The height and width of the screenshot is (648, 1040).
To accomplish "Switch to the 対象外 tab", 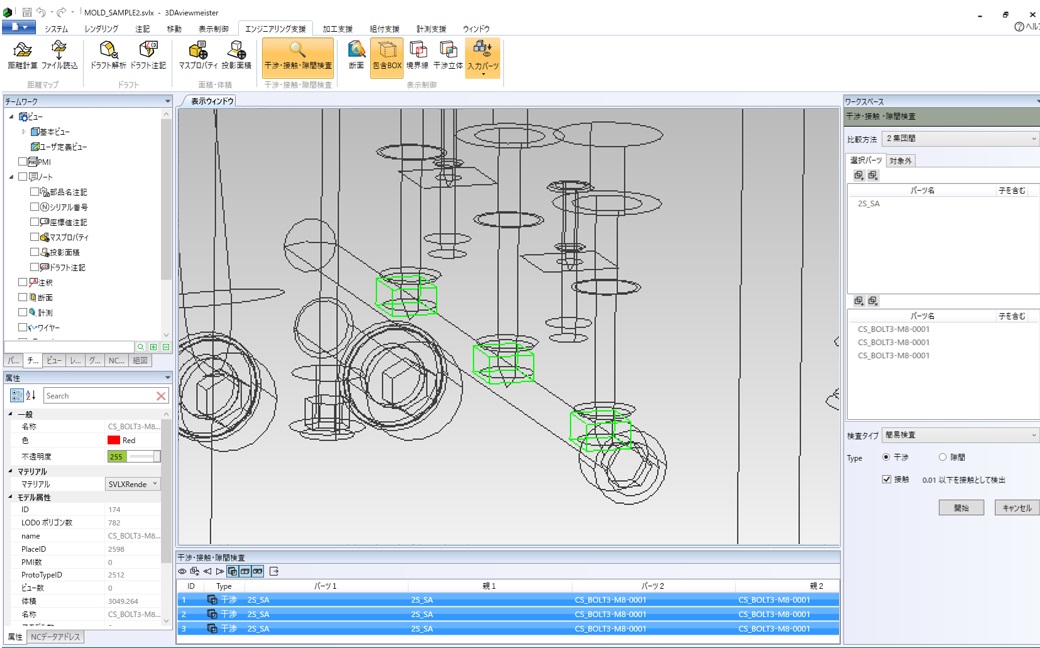I will pos(900,161).
